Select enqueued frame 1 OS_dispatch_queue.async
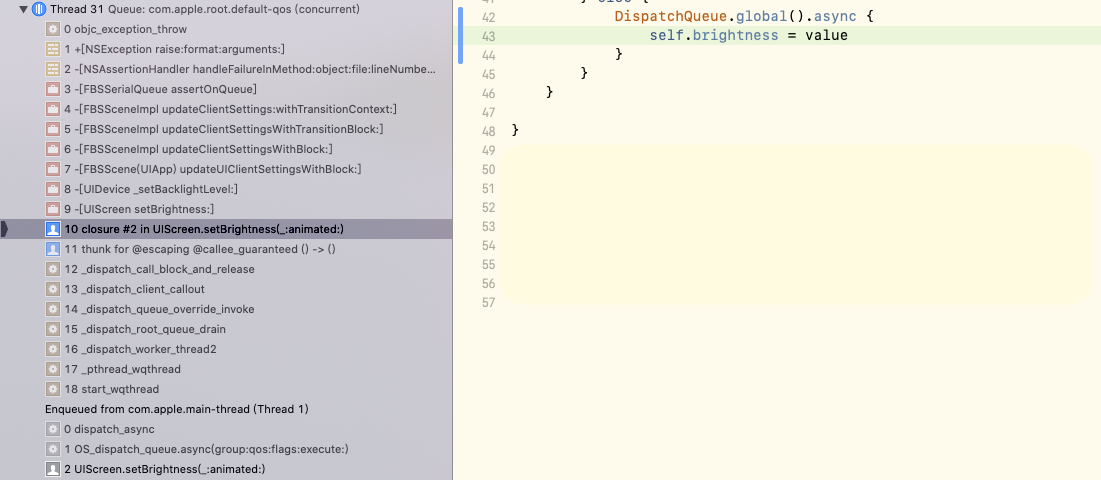Image resolution: width=1101 pixels, height=480 pixels. (x=226, y=449)
